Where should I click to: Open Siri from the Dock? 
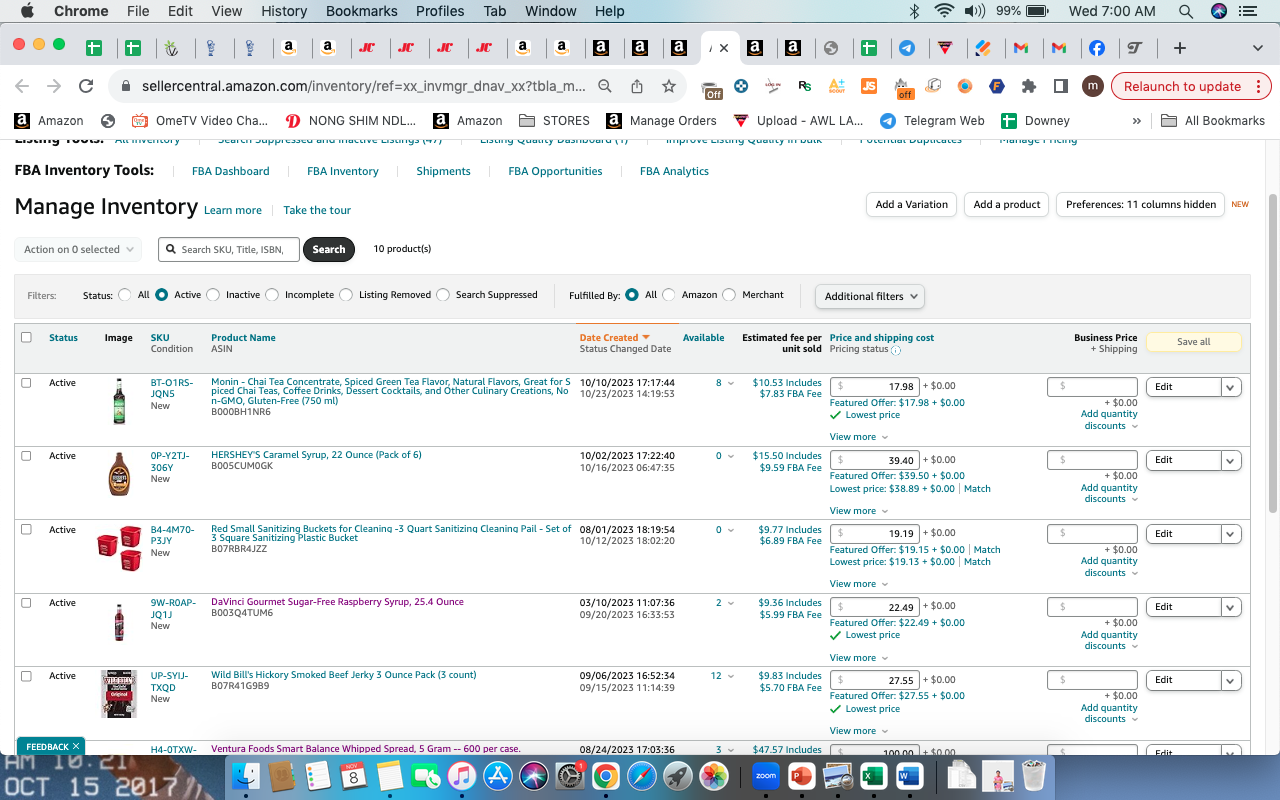tap(533, 775)
